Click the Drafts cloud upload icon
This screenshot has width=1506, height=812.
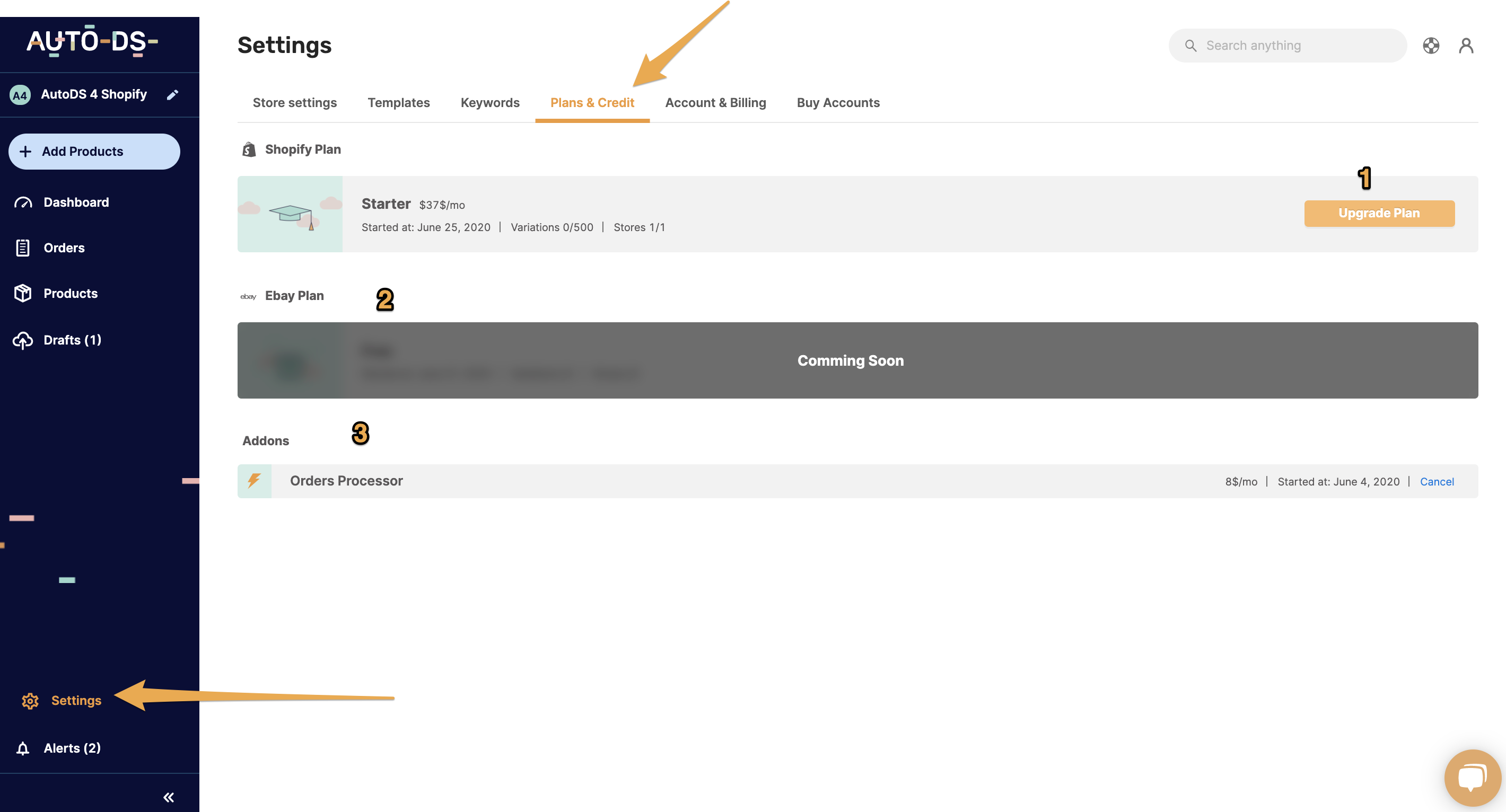23,340
